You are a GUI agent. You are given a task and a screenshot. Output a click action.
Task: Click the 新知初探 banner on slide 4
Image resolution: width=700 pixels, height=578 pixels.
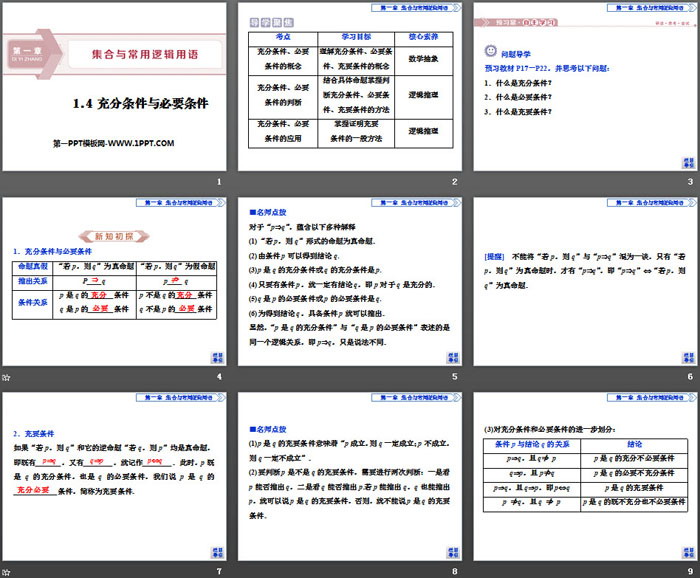(114, 235)
